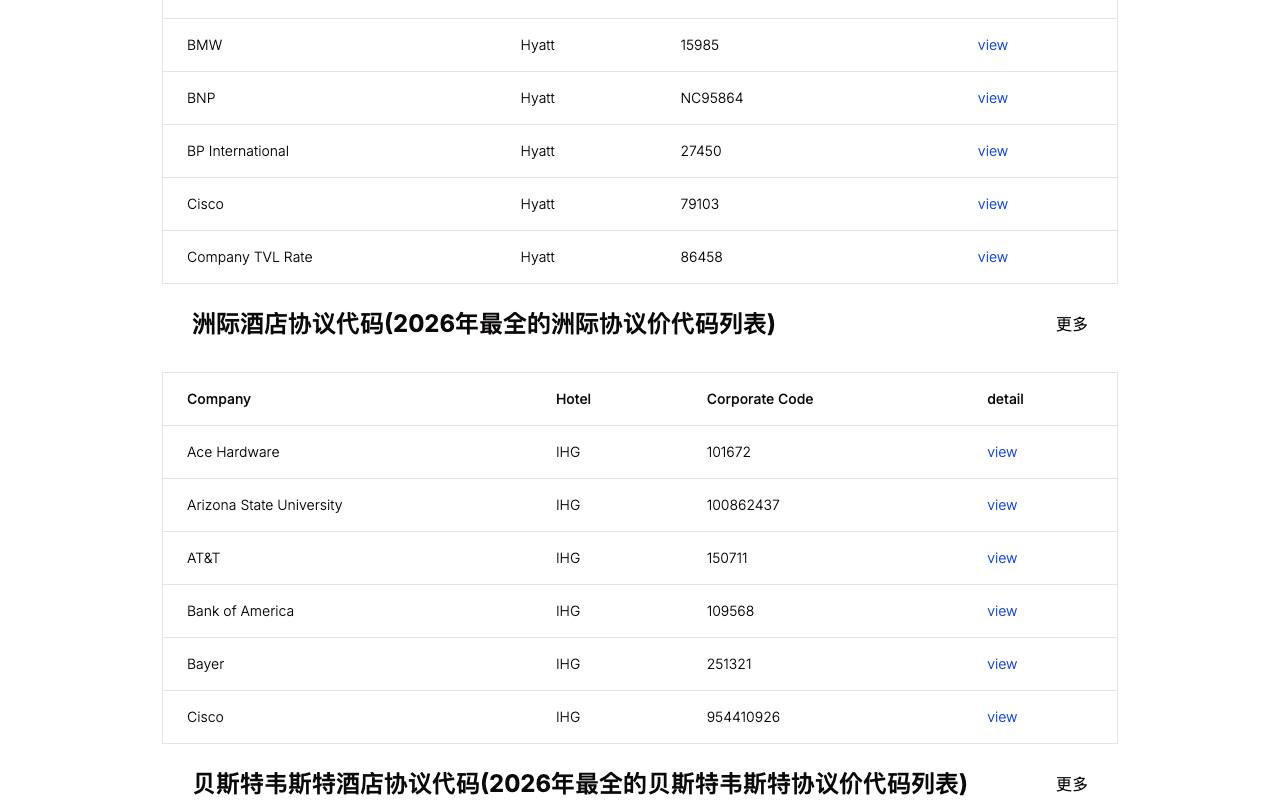The image size is (1280, 800).
Task: Open the view link for BNP
Action: tap(992, 98)
